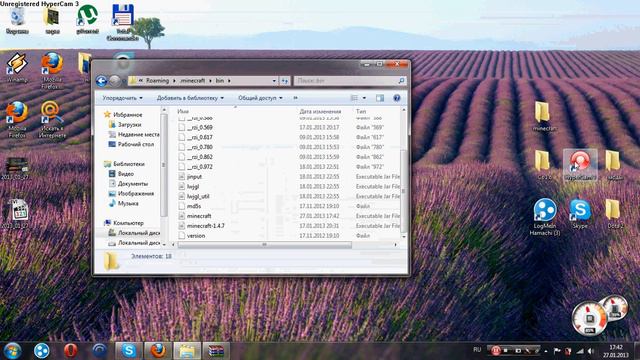Click the WinRAR taskbar icon
The width and height of the screenshot is (640, 360).
tap(216, 351)
